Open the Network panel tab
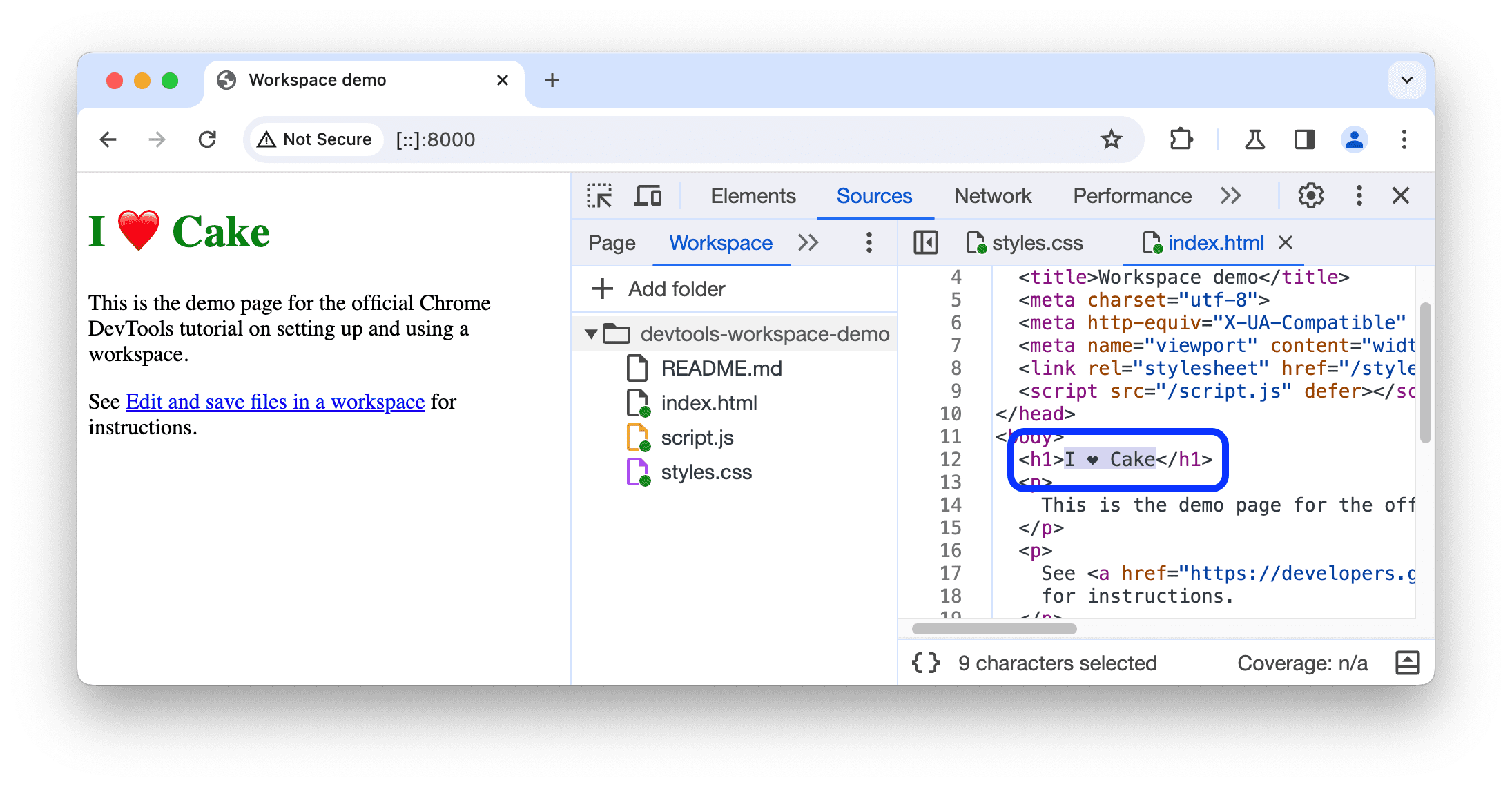This screenshot has width=1512, height=787. (x=993, y=196)
